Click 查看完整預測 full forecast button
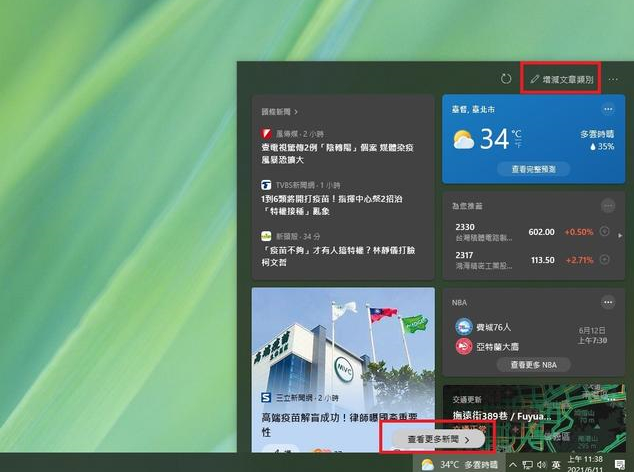Screen dimensions: 634x472 coord(534,169)
